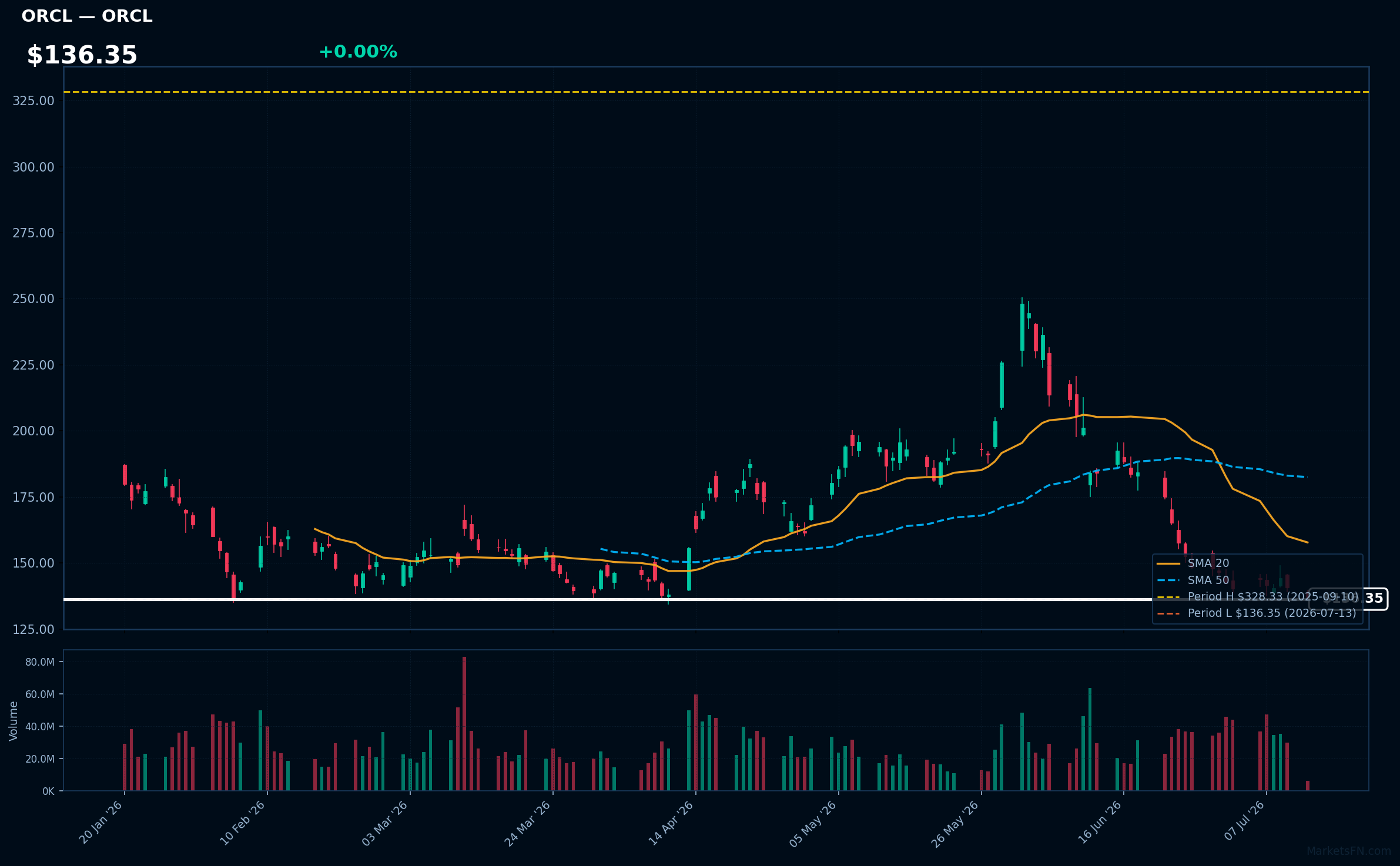Click the 225.00 price axis label
This screenshot has width=1400, height=866.
pos(34,365)
